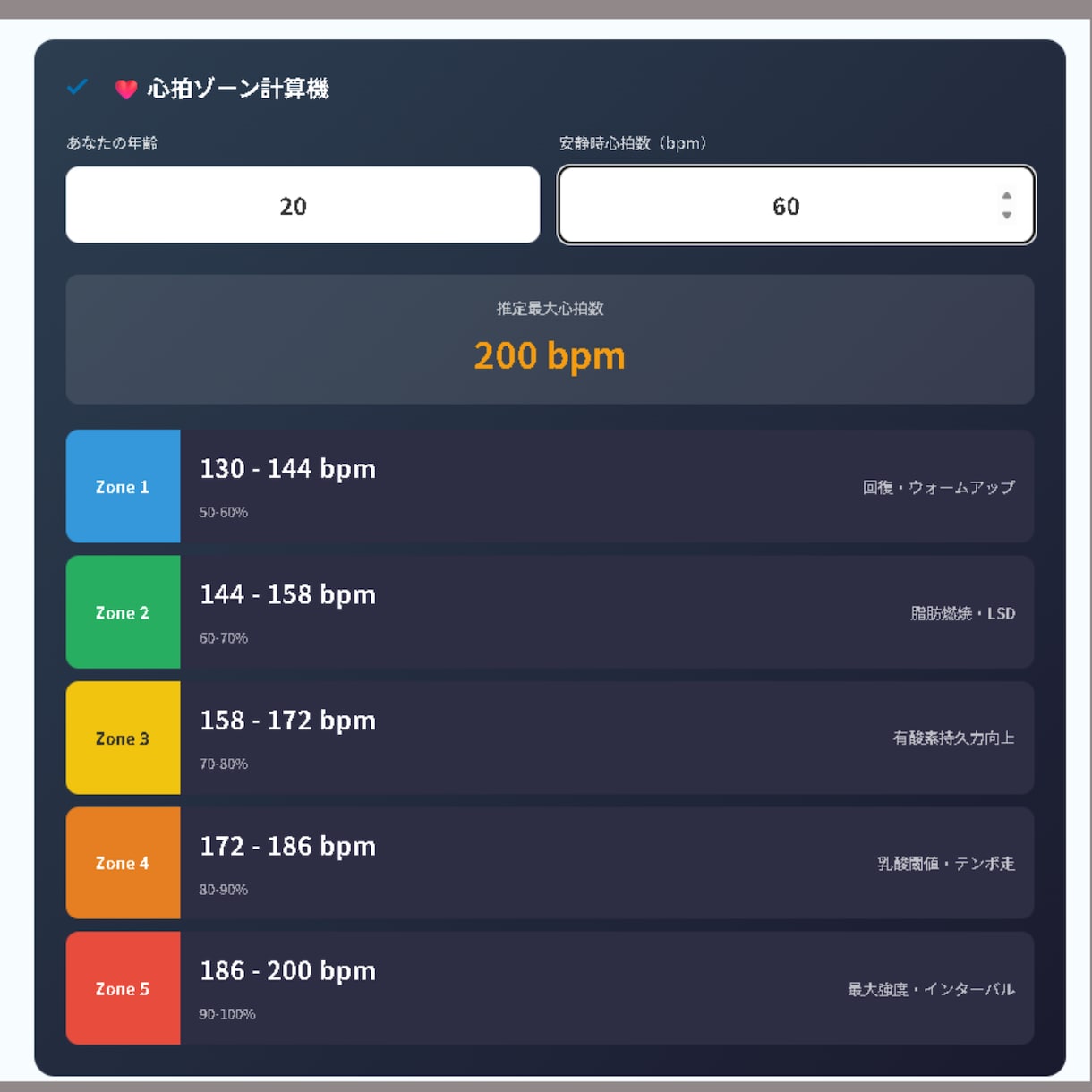The width and height of the screenshot is (1092, 1092).
Task: Click the '脂肪燃焼・LSD' description
Action: coord(963,613)
